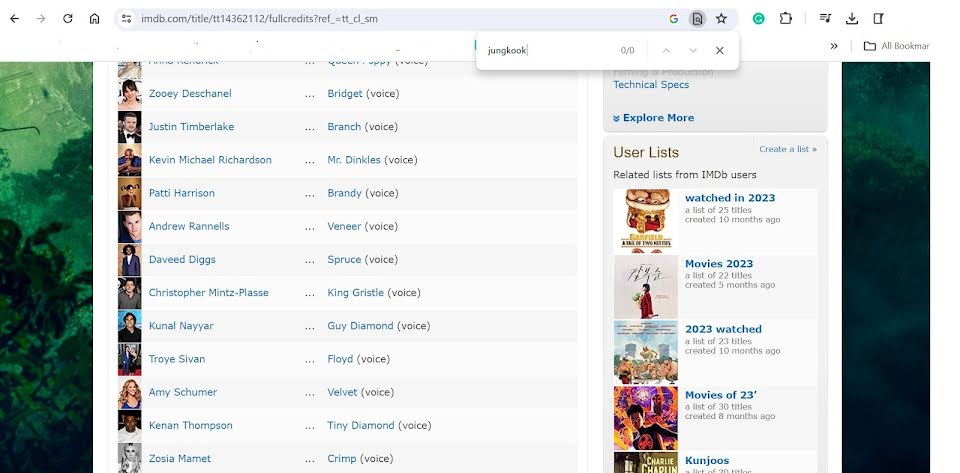The image size is (960, 473).
Task: Click the Branch character link
Action: click(344, 127)
